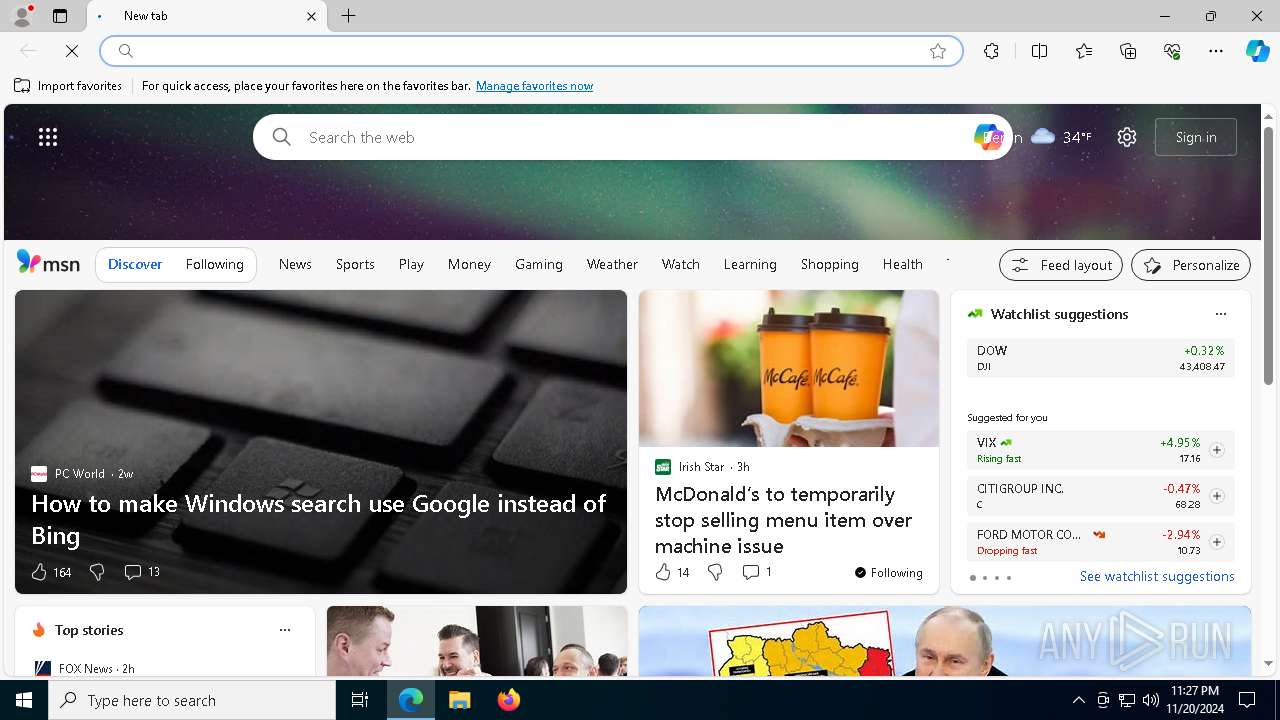
Task: Open Copilot sidebar icon
Action: pyautogui.click(x=1257, y=51)
